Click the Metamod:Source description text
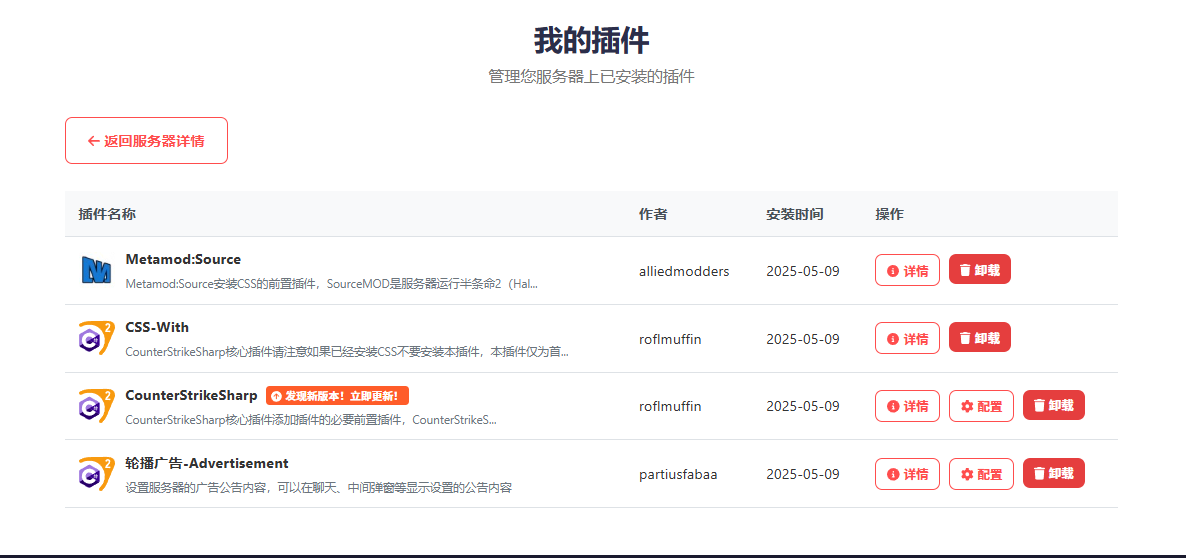The width and height of the screenshot is (1186, 558). 331,284
